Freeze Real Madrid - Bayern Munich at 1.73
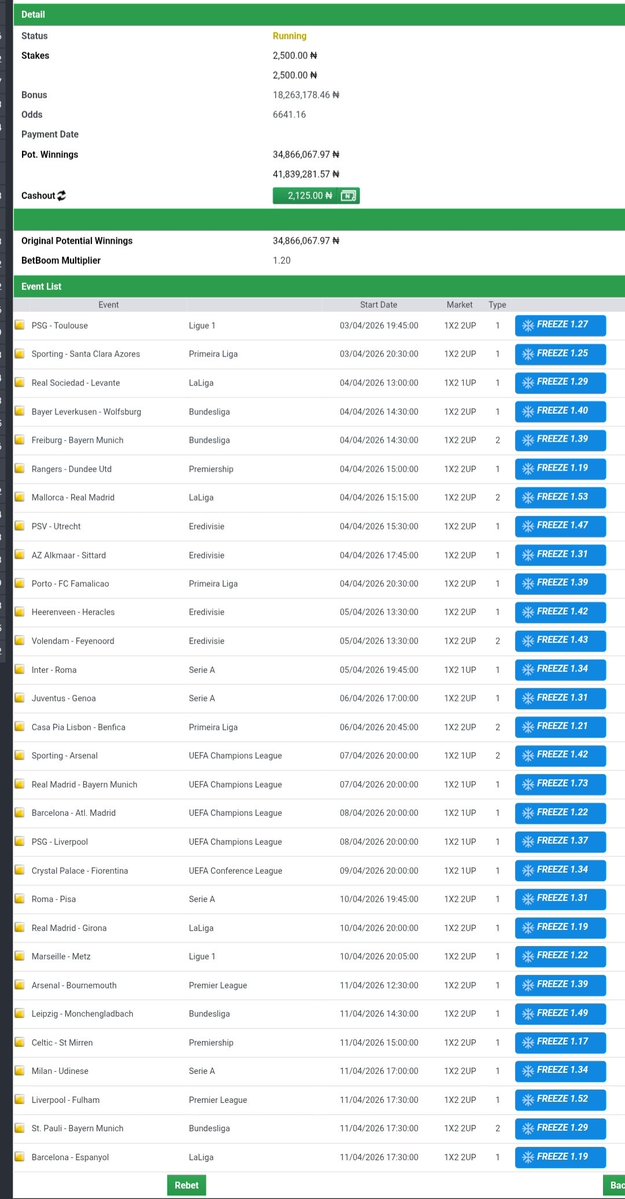The height and width of the screenshot is (1199, 625). point(560,785)
